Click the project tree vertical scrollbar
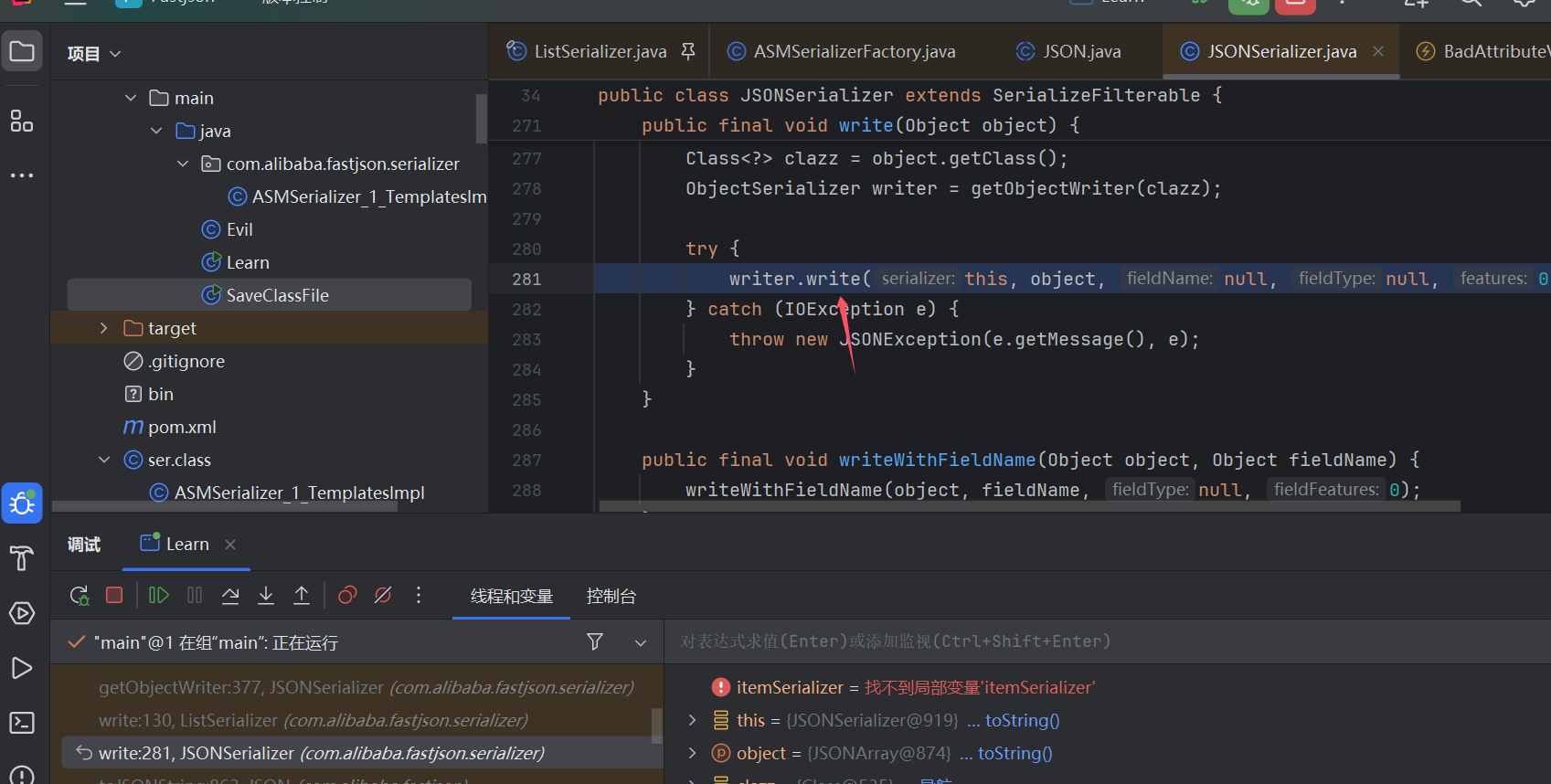Screen dimensions: 1551x784 (481, 119)
